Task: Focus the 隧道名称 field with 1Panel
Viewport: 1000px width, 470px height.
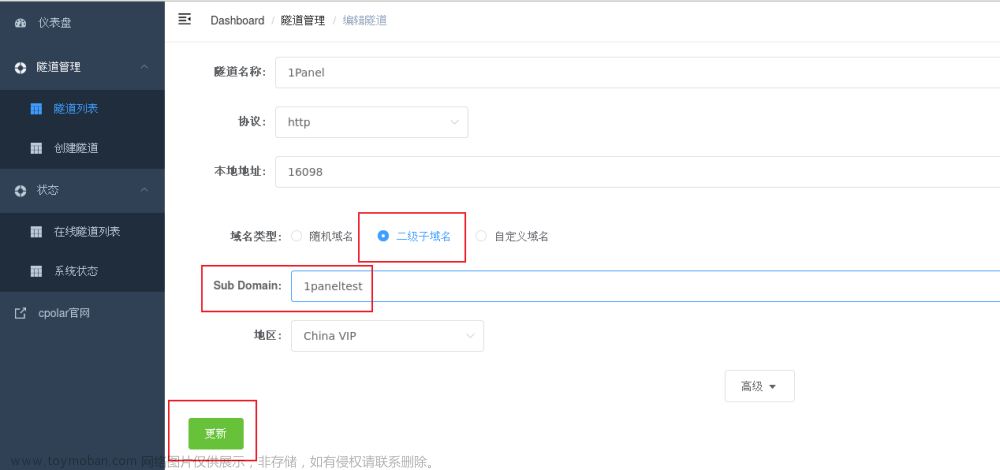Action: click(638, 72)
